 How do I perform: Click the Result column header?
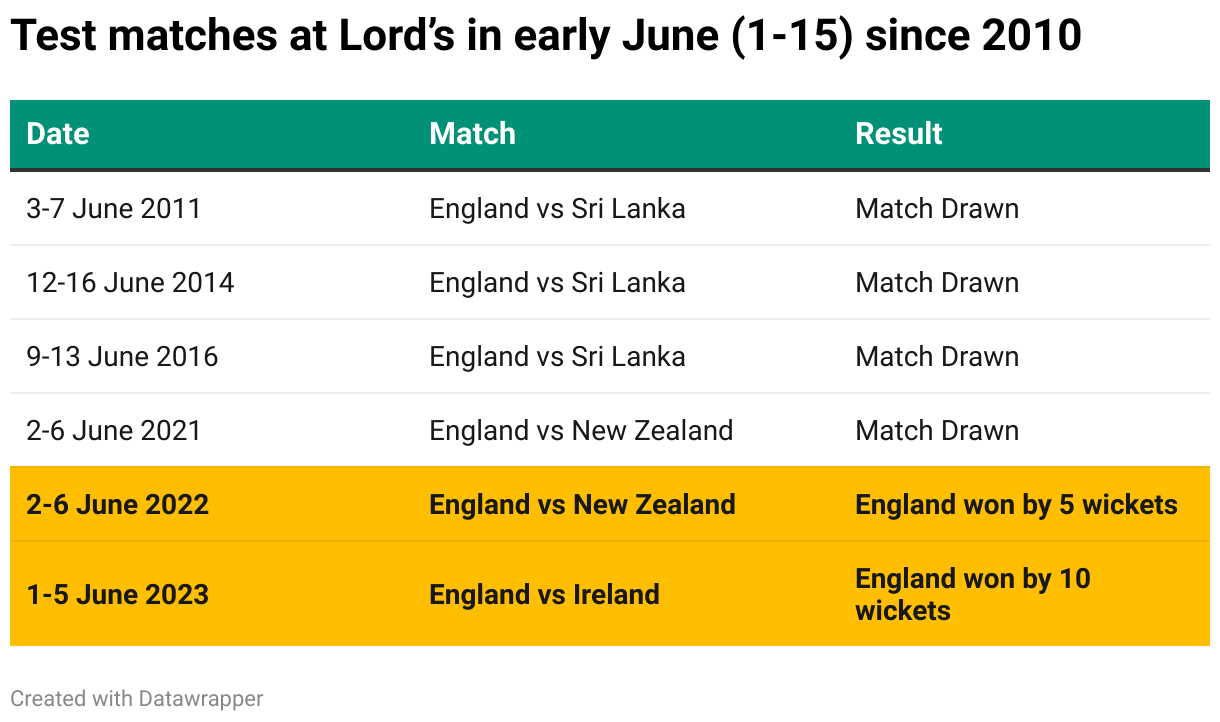point(898,134)
